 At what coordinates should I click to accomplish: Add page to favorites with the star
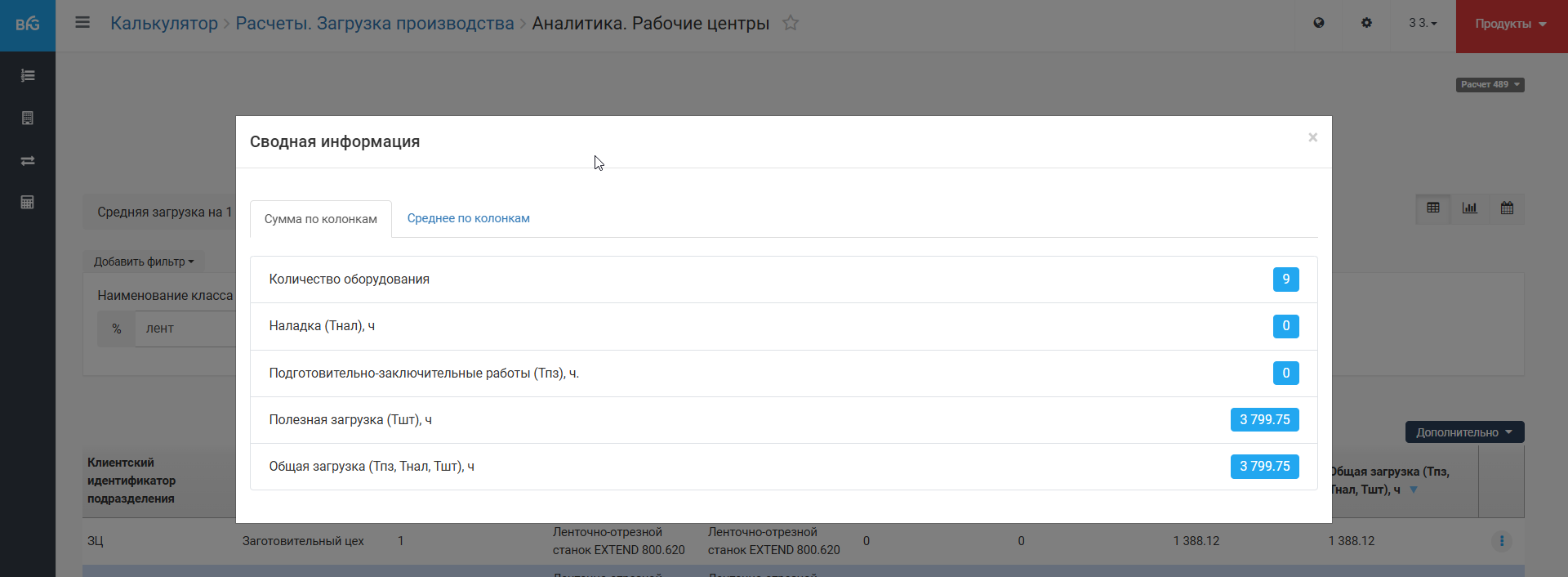[x=790, y=23]
